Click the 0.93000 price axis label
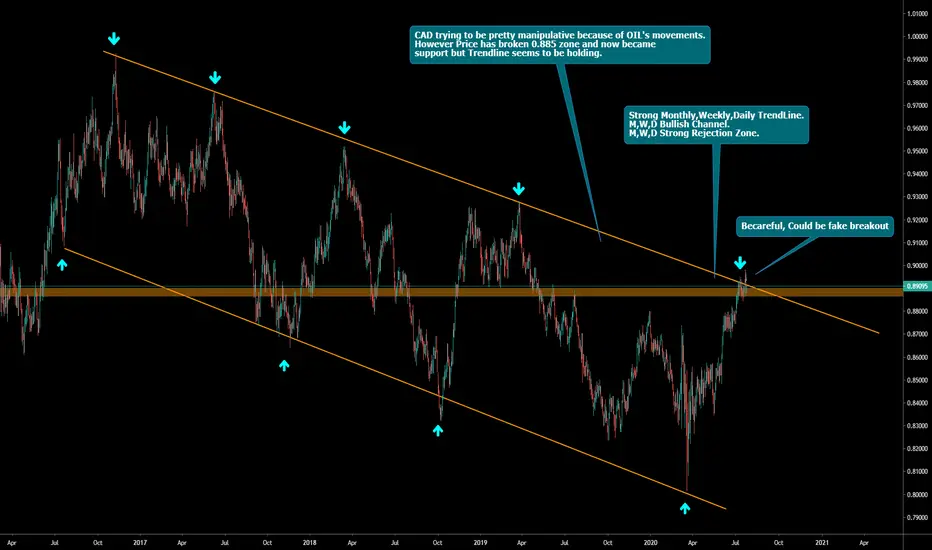 pos(918,197)
